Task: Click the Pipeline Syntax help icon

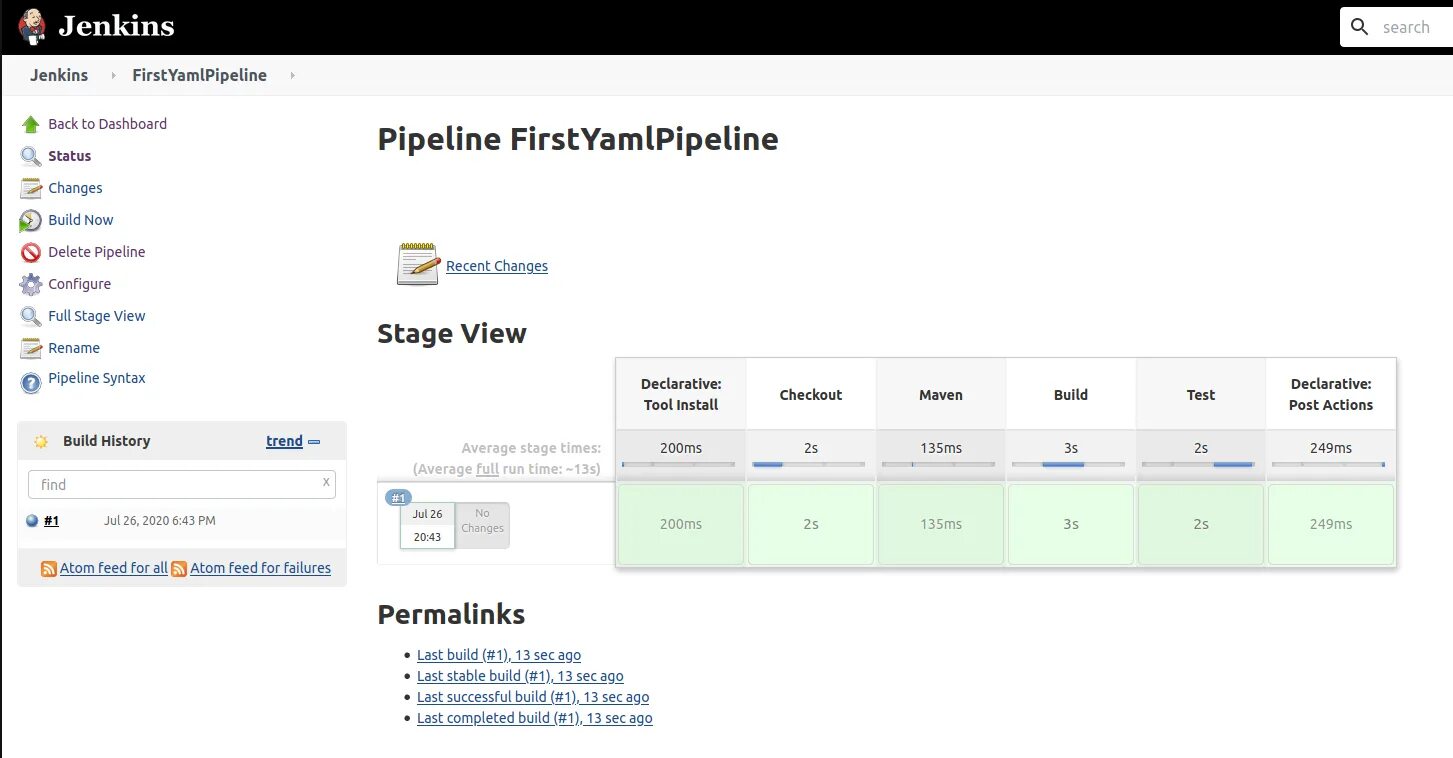Action: (31, 381)
